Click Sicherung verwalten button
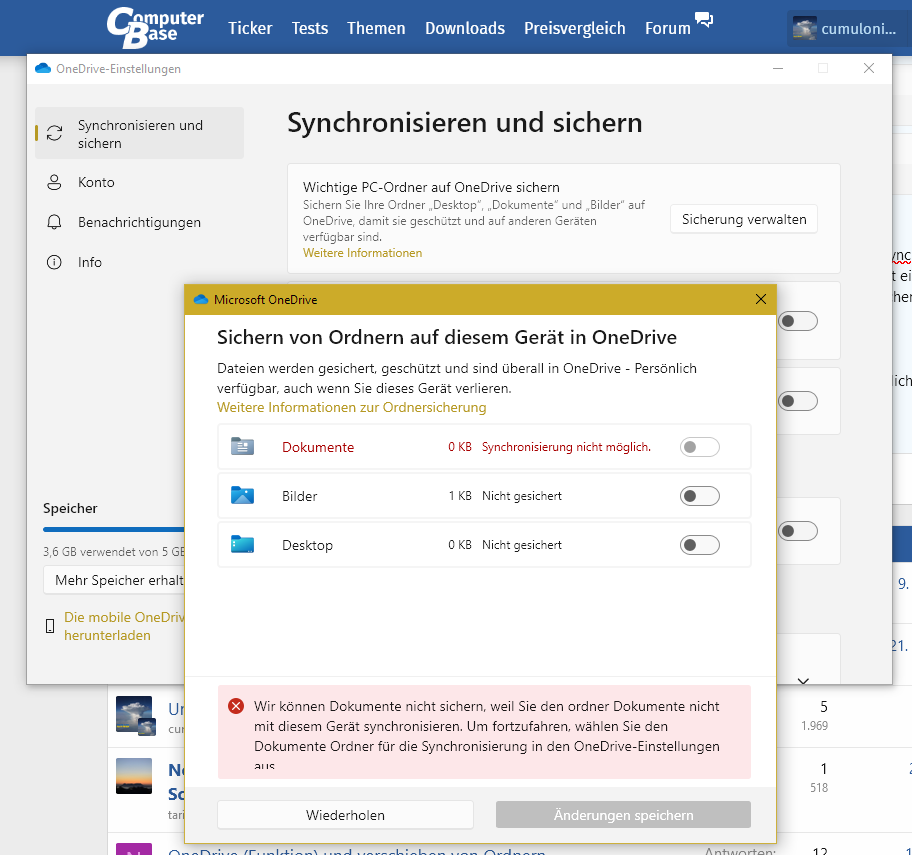Screen dimensions: 912x855 tap(744, 219)
